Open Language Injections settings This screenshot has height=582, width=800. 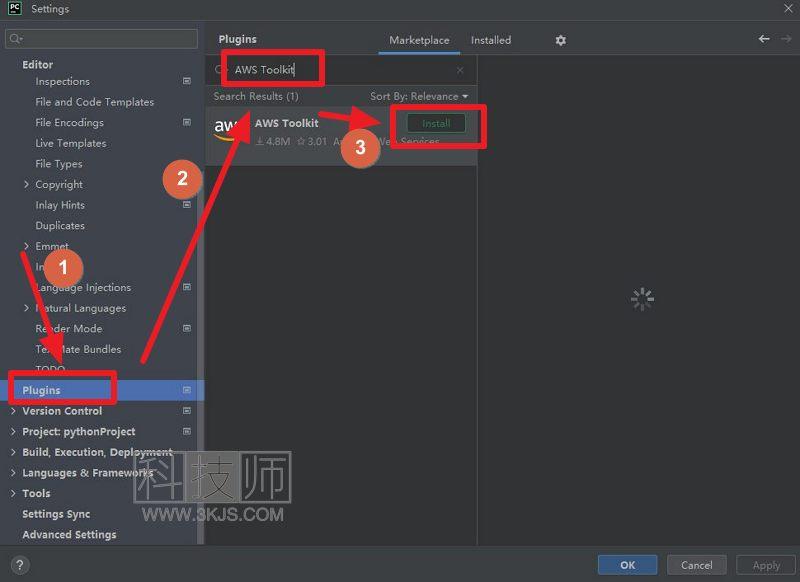click(x=83, y=287)
